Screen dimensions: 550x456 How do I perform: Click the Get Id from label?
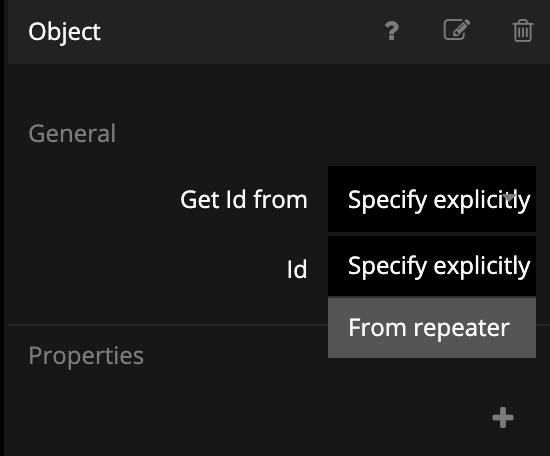click(x=244, y=199)
